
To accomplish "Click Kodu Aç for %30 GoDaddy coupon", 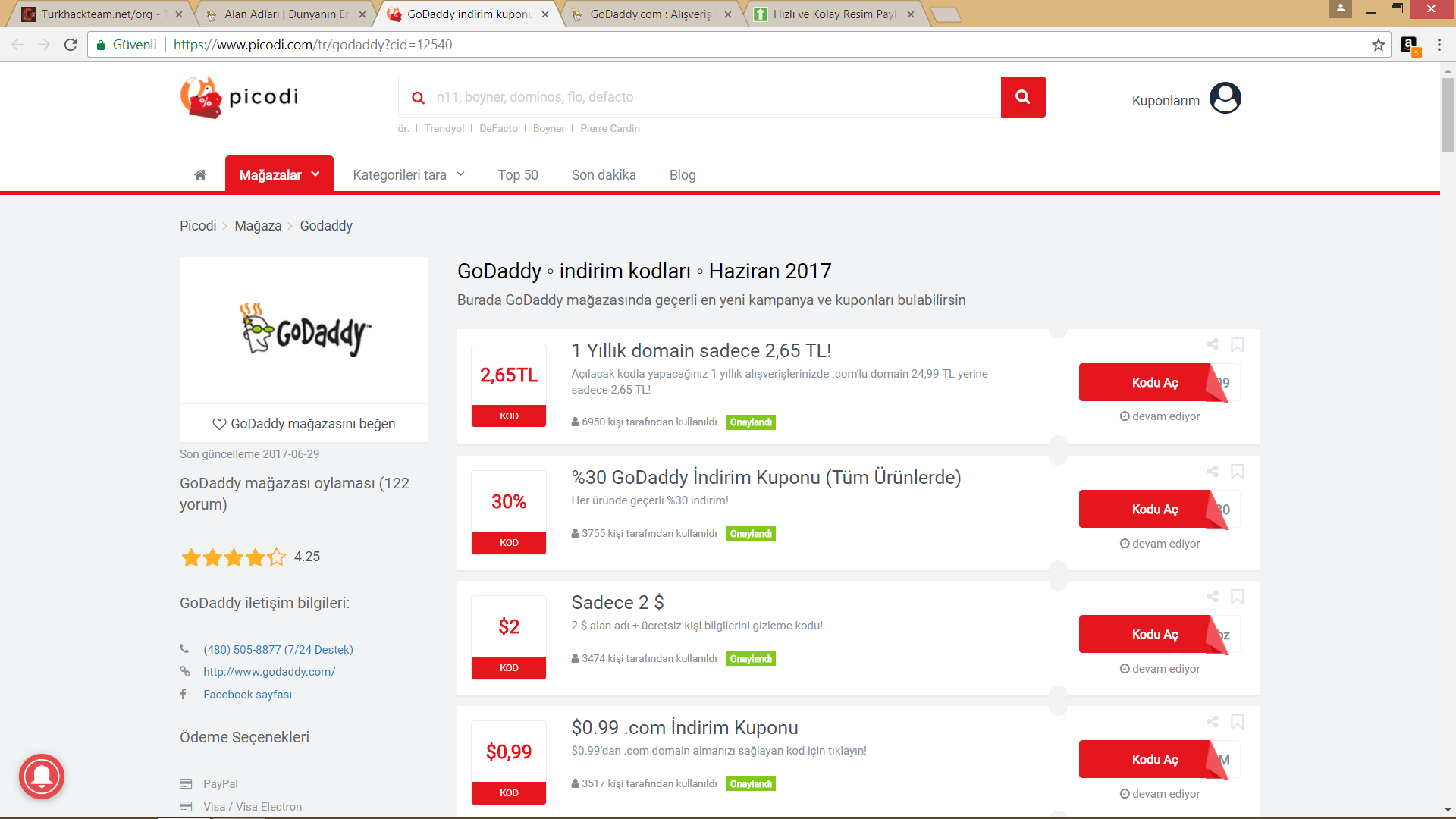I will (1154, 510).
